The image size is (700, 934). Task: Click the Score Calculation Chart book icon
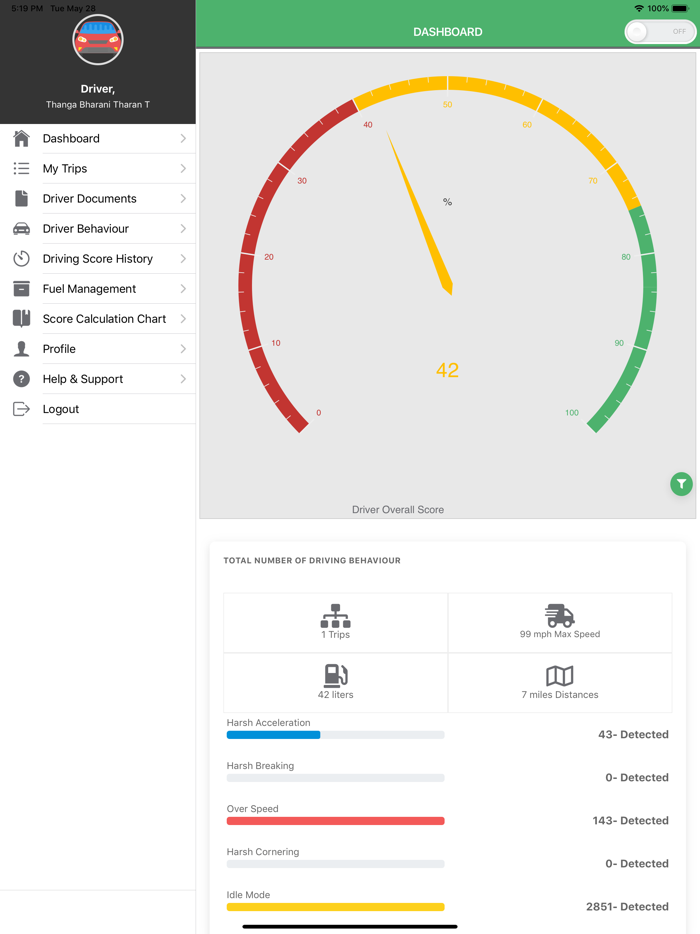click(21, 319)
